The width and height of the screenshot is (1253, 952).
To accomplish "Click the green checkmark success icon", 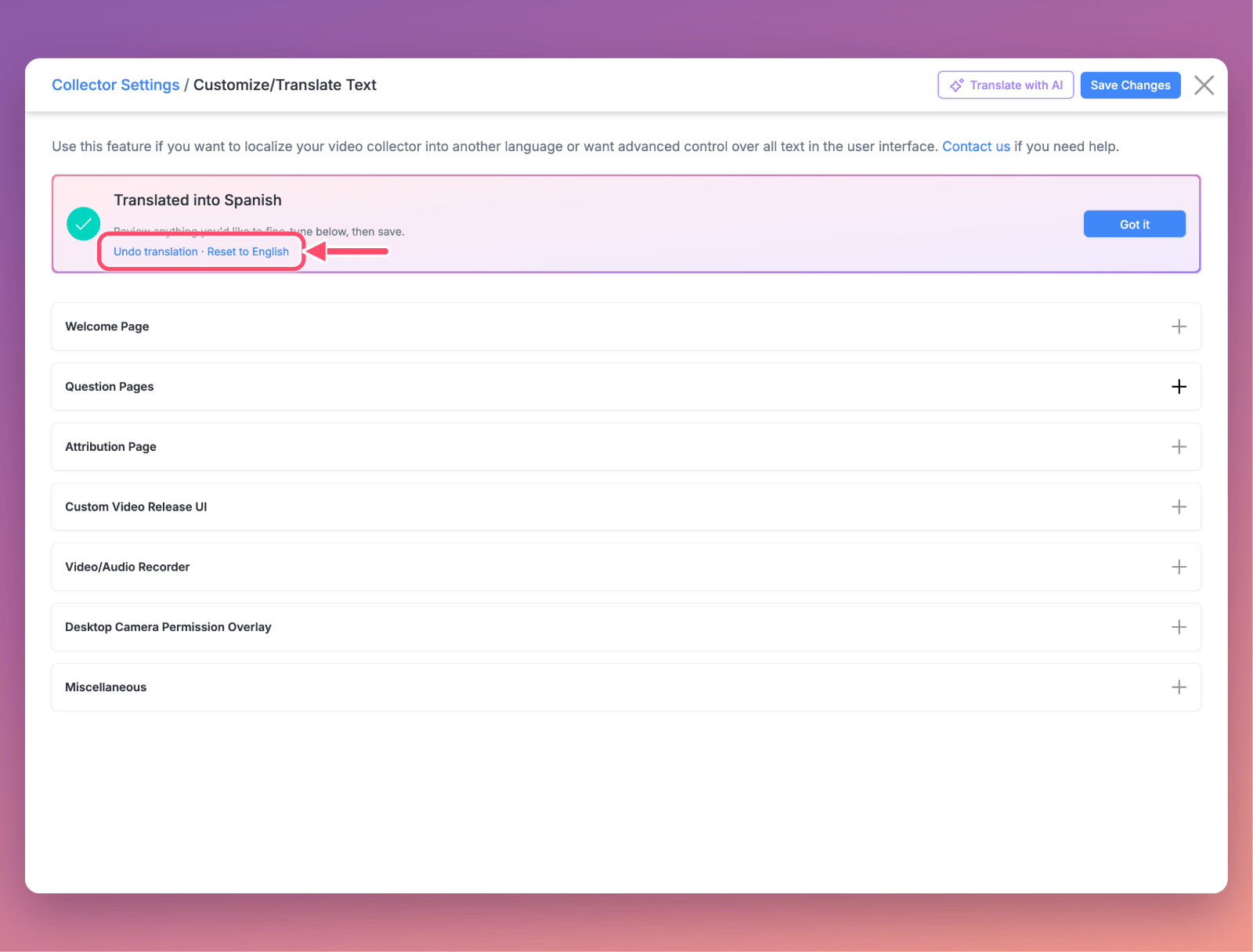I will (83, 224).
